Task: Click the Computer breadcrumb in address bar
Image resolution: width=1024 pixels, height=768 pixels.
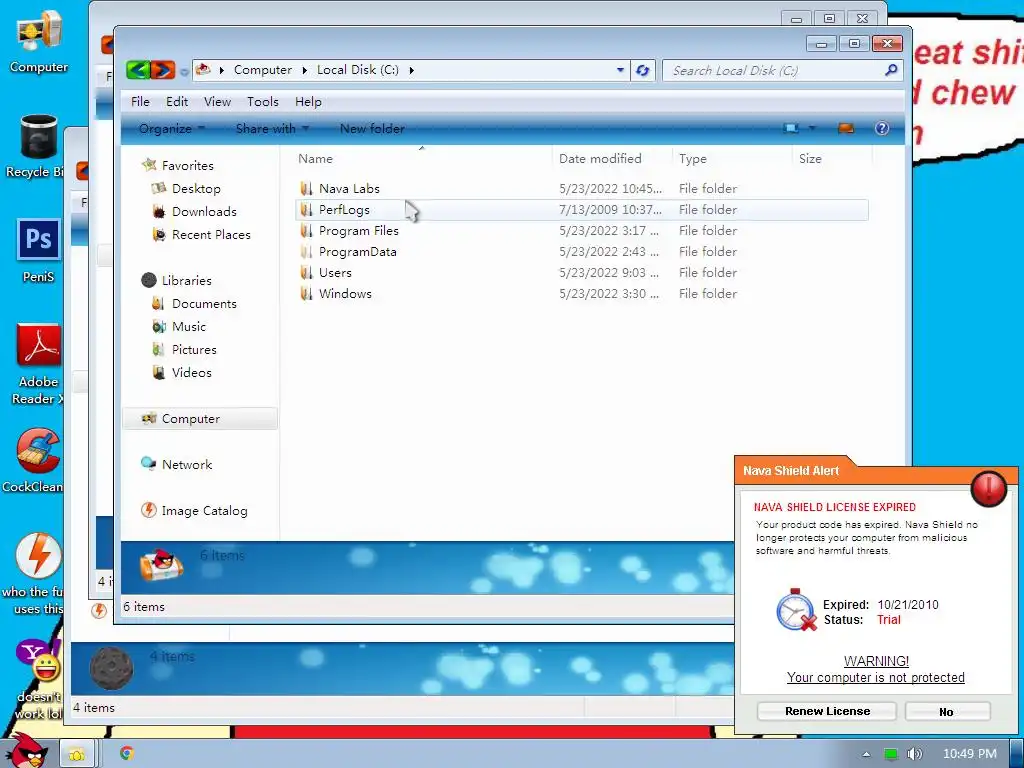Action: (x=263, y=70)
